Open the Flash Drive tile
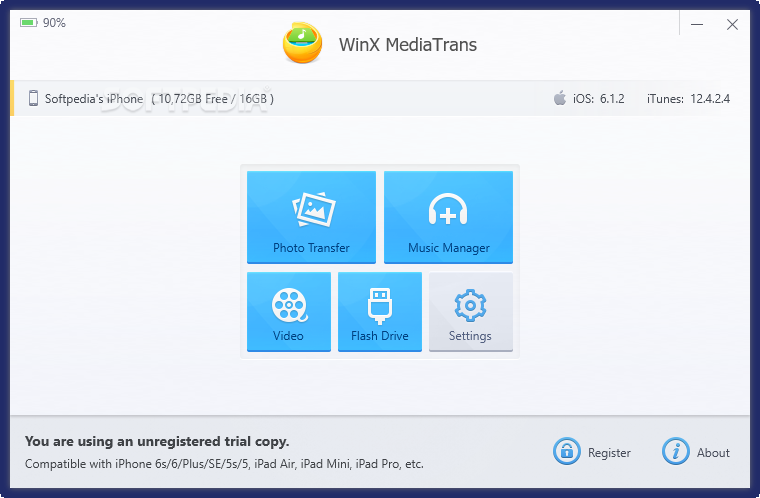 click(380, 311)
